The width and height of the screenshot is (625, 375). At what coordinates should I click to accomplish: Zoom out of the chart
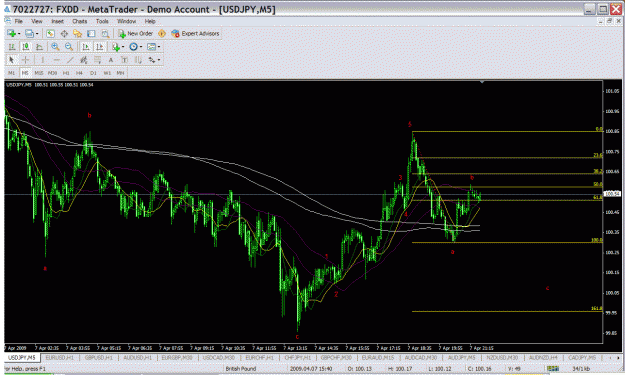tap(69, 47)
